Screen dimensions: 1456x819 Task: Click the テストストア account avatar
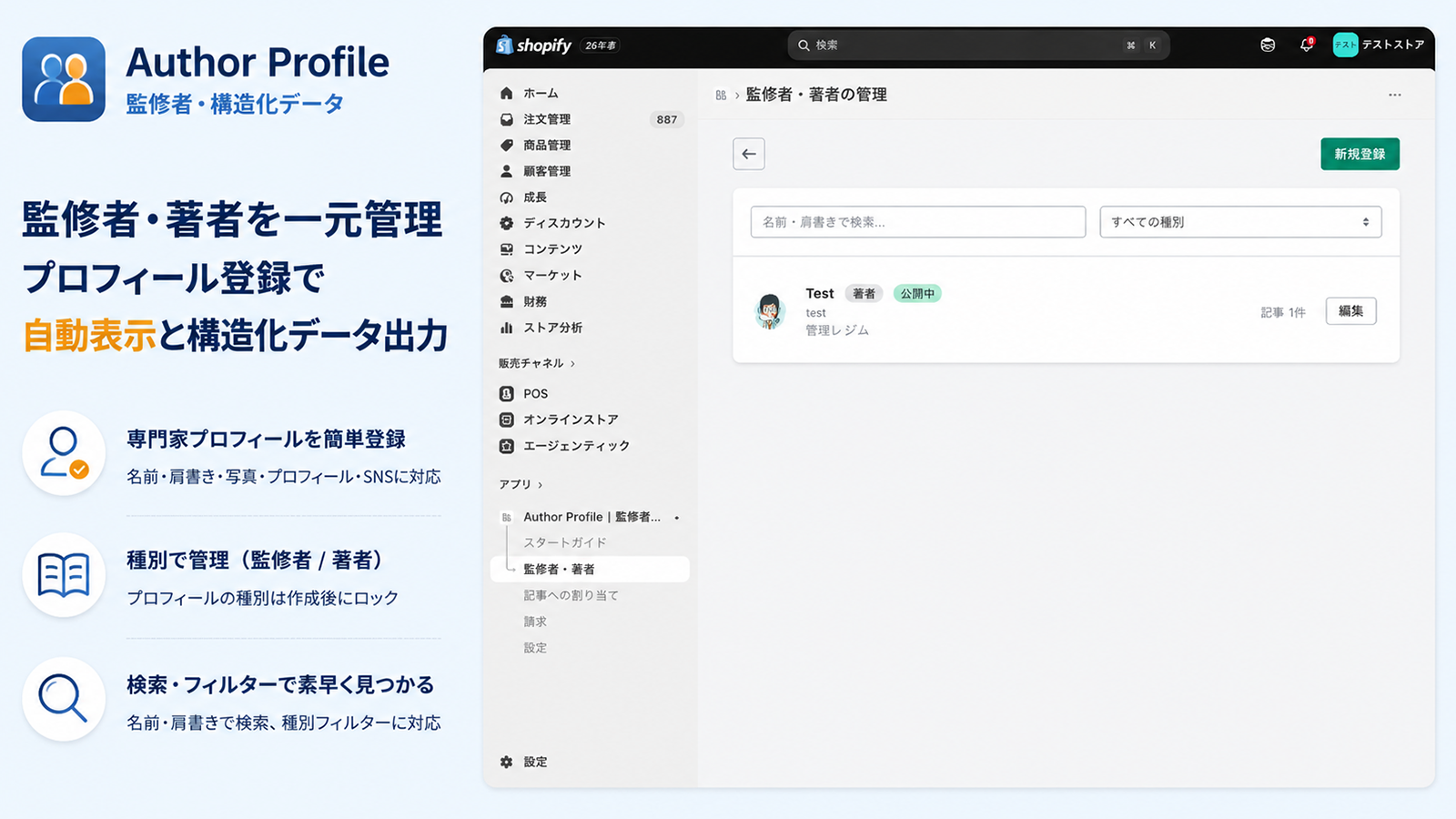[1345, 45]
